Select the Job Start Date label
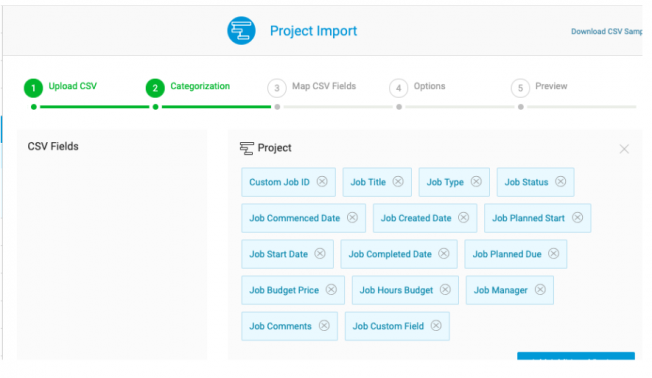 pyautogui.click(x=278, y=254)
